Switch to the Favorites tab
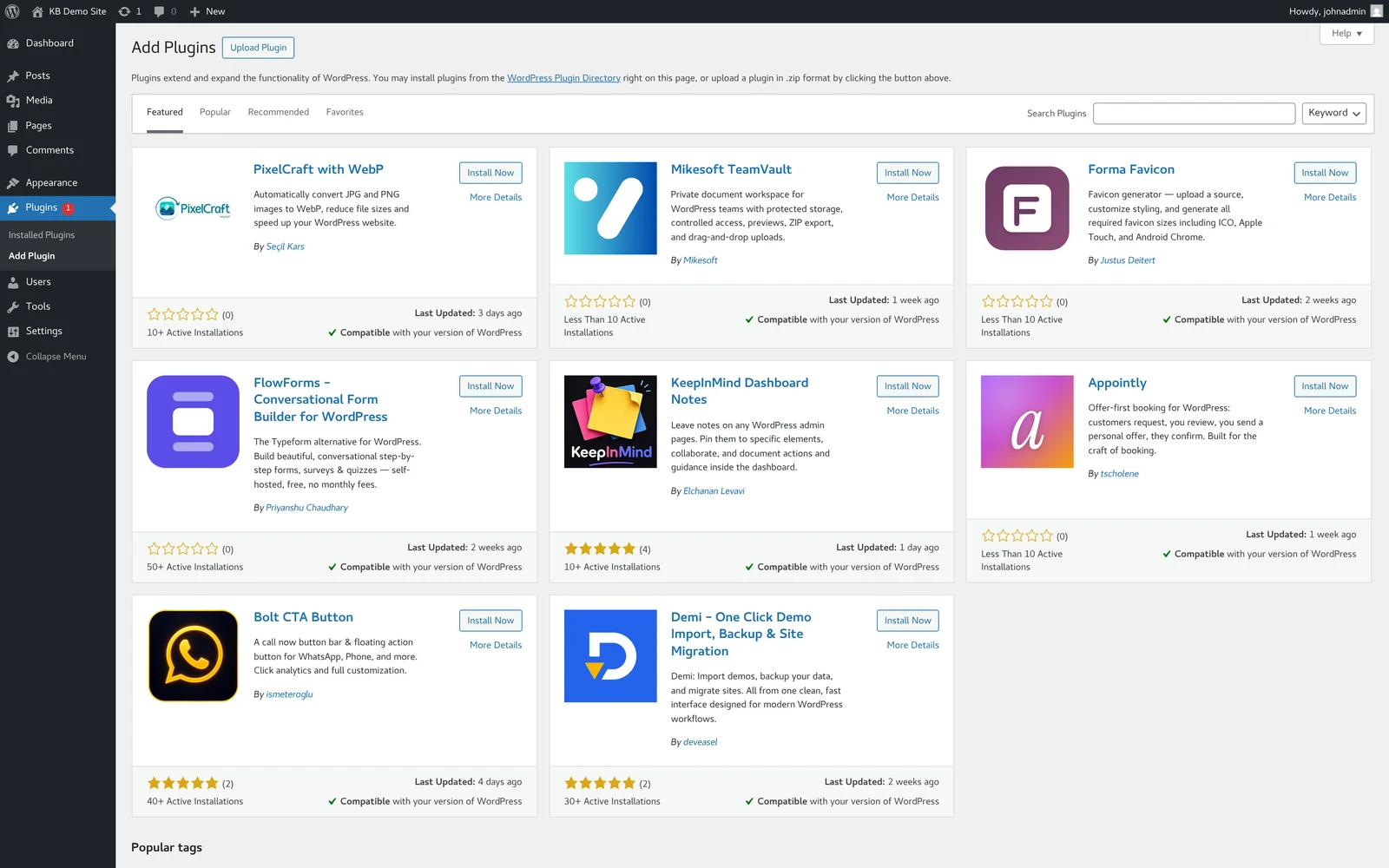Screen dimensions: 1389x868 (x=345, y=113)
